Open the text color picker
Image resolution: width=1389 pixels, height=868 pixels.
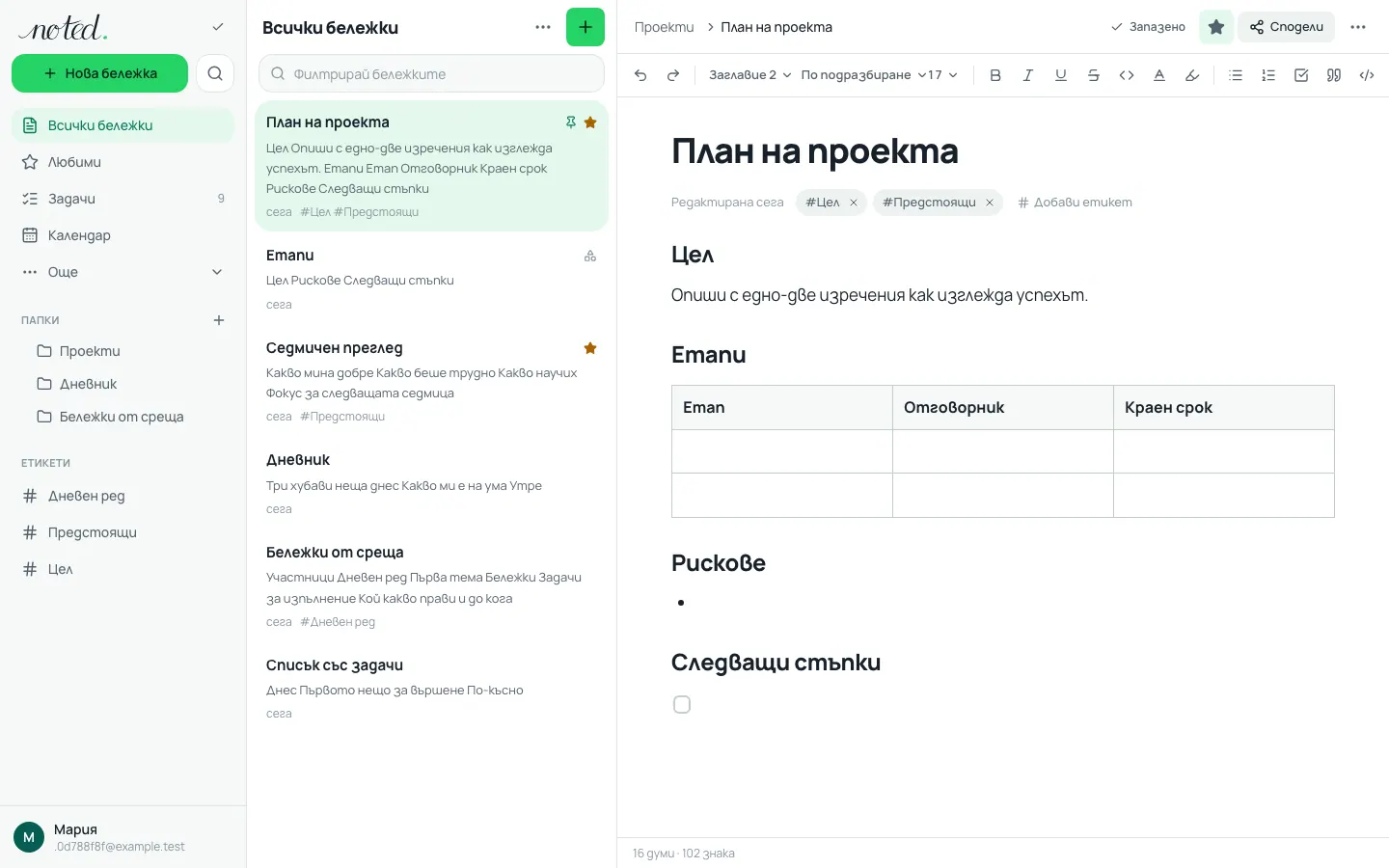pyautogui.click(x=1159, y=75)
